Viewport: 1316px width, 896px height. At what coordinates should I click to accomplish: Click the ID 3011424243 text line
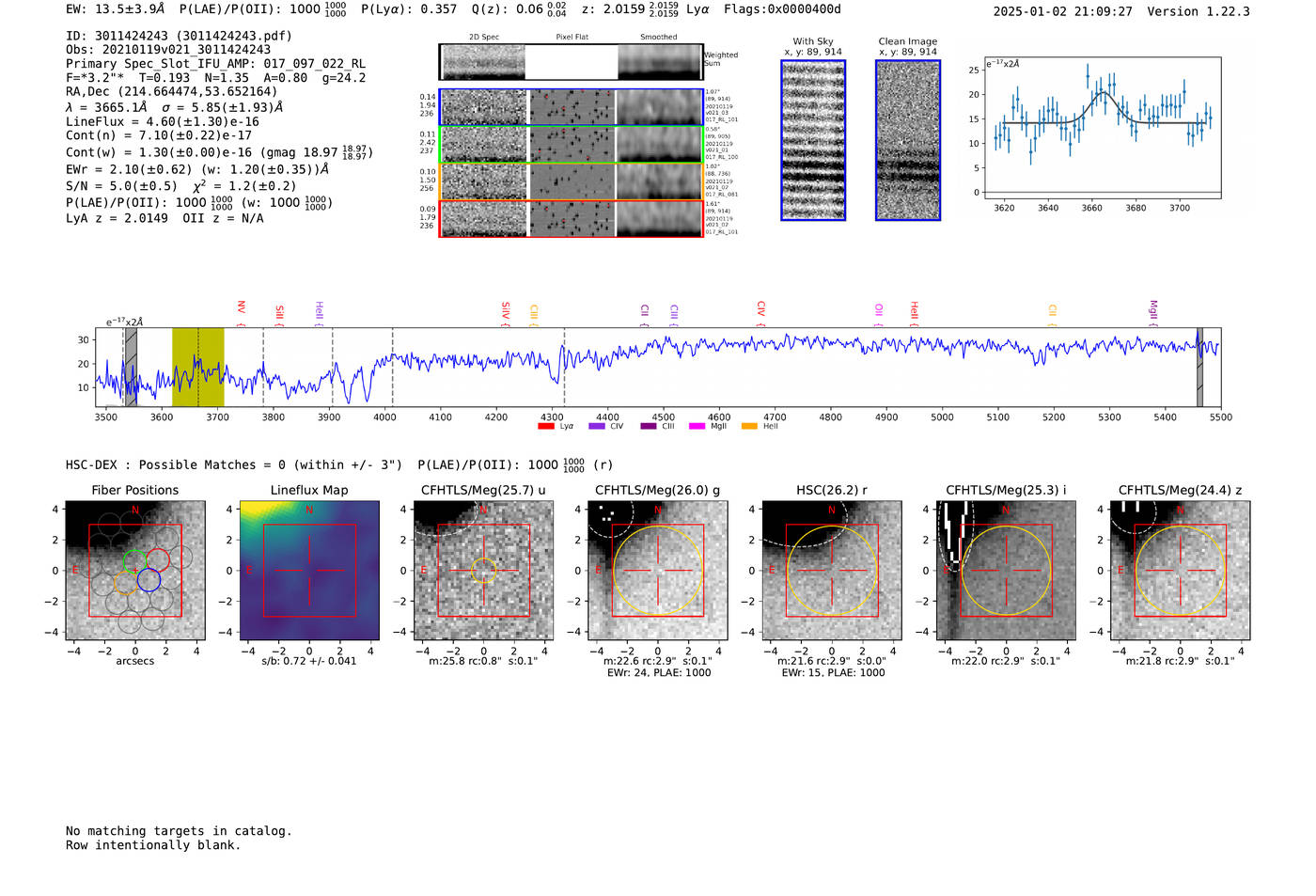[179, 36]
